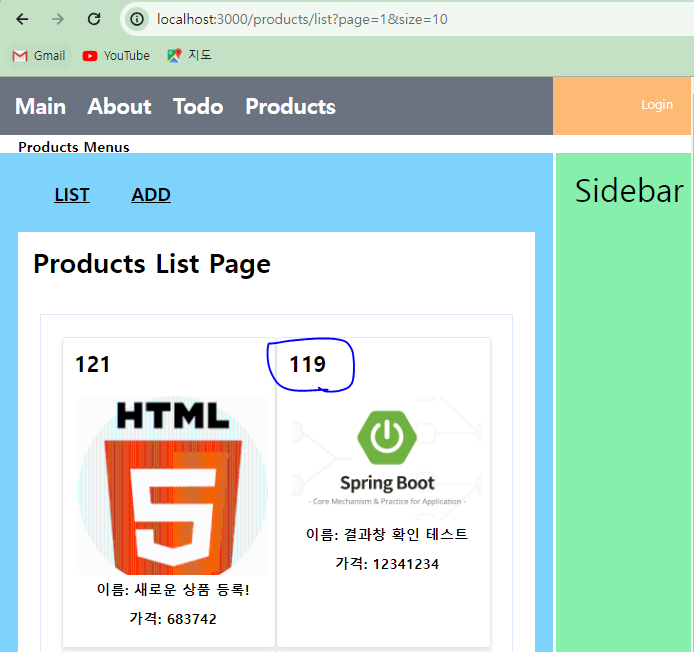Click the browser forward arrow
The image size is (694, 652).
pyautogui.click(x=58, y=19)
